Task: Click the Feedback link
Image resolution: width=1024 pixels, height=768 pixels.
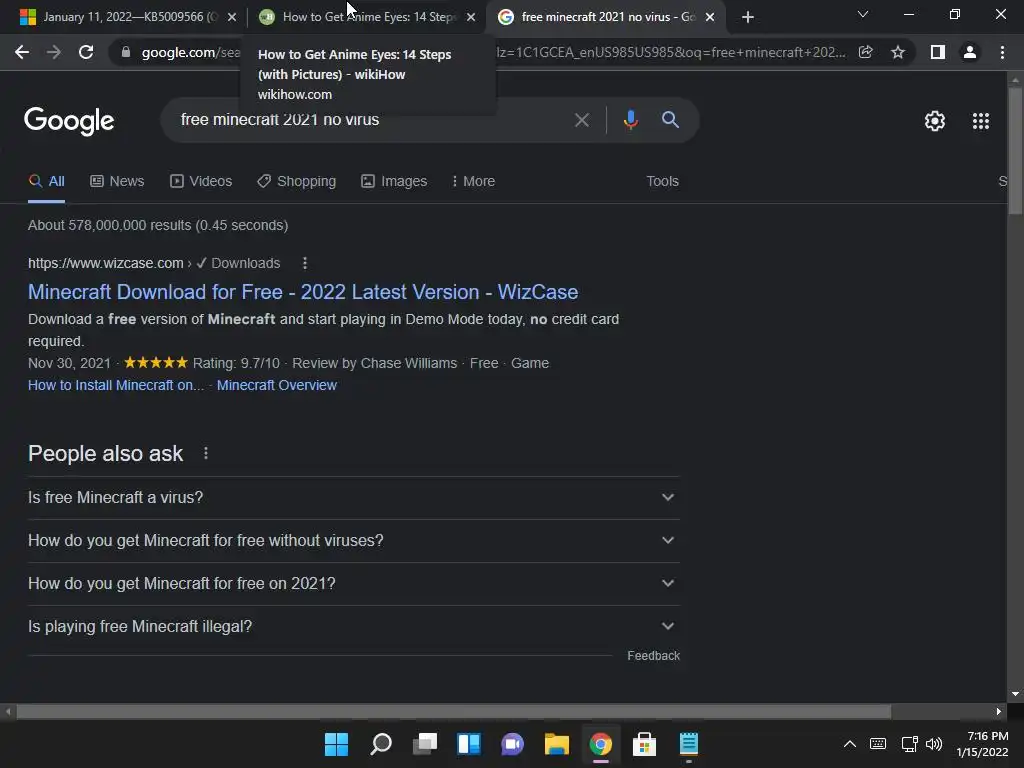Action: pyautogui.click(x=653, y=656)
